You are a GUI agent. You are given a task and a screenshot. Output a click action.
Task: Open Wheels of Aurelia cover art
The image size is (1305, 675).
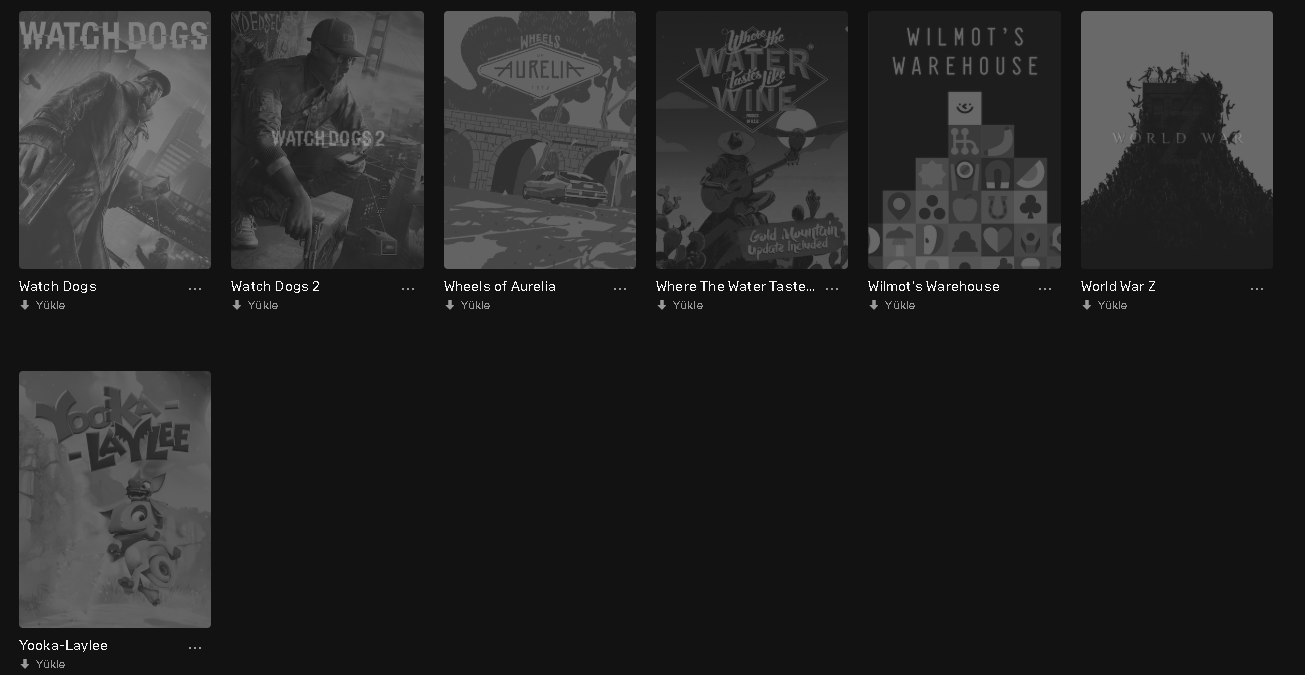(540, 140)
